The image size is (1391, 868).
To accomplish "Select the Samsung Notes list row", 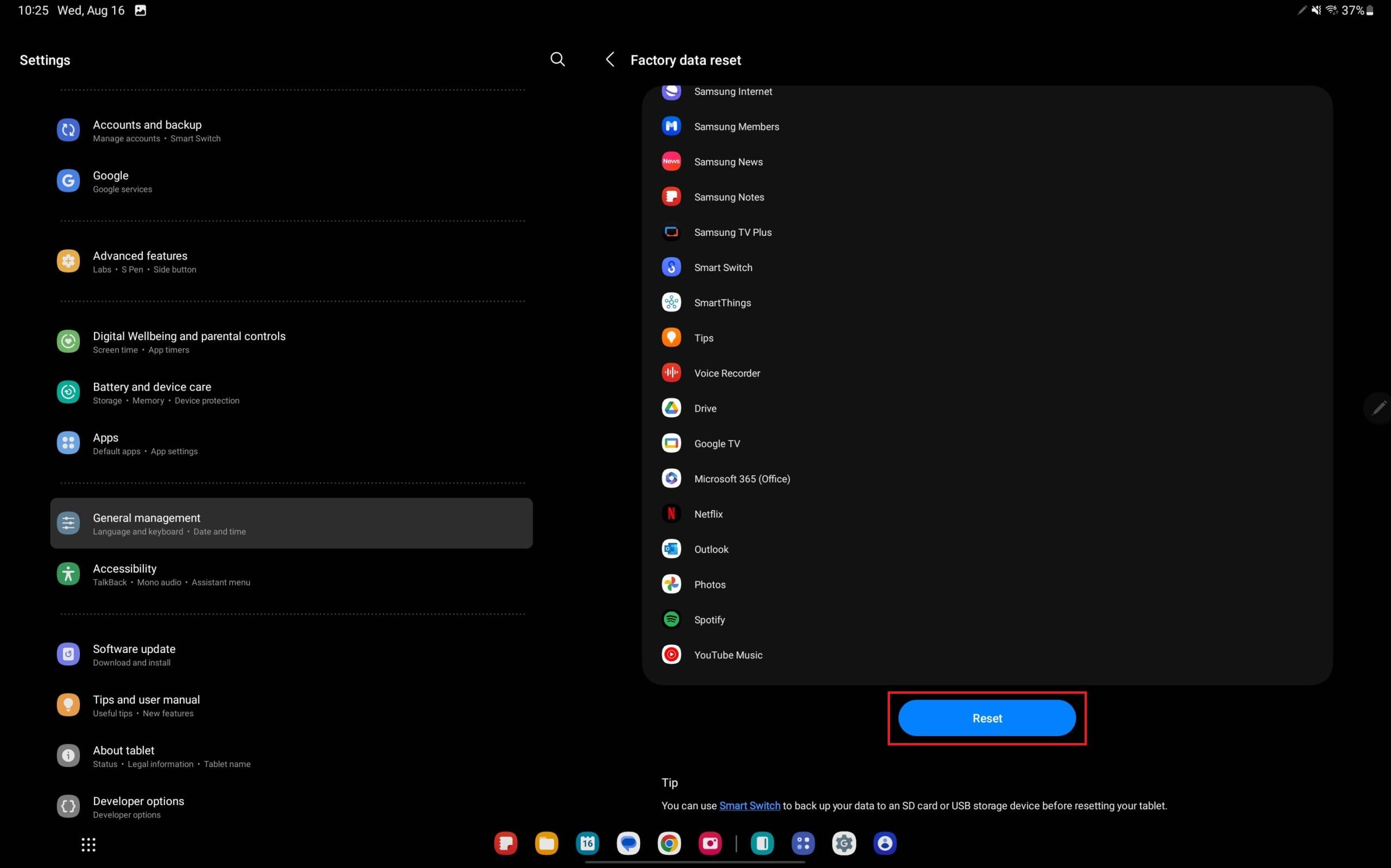I will coord(987,197).
